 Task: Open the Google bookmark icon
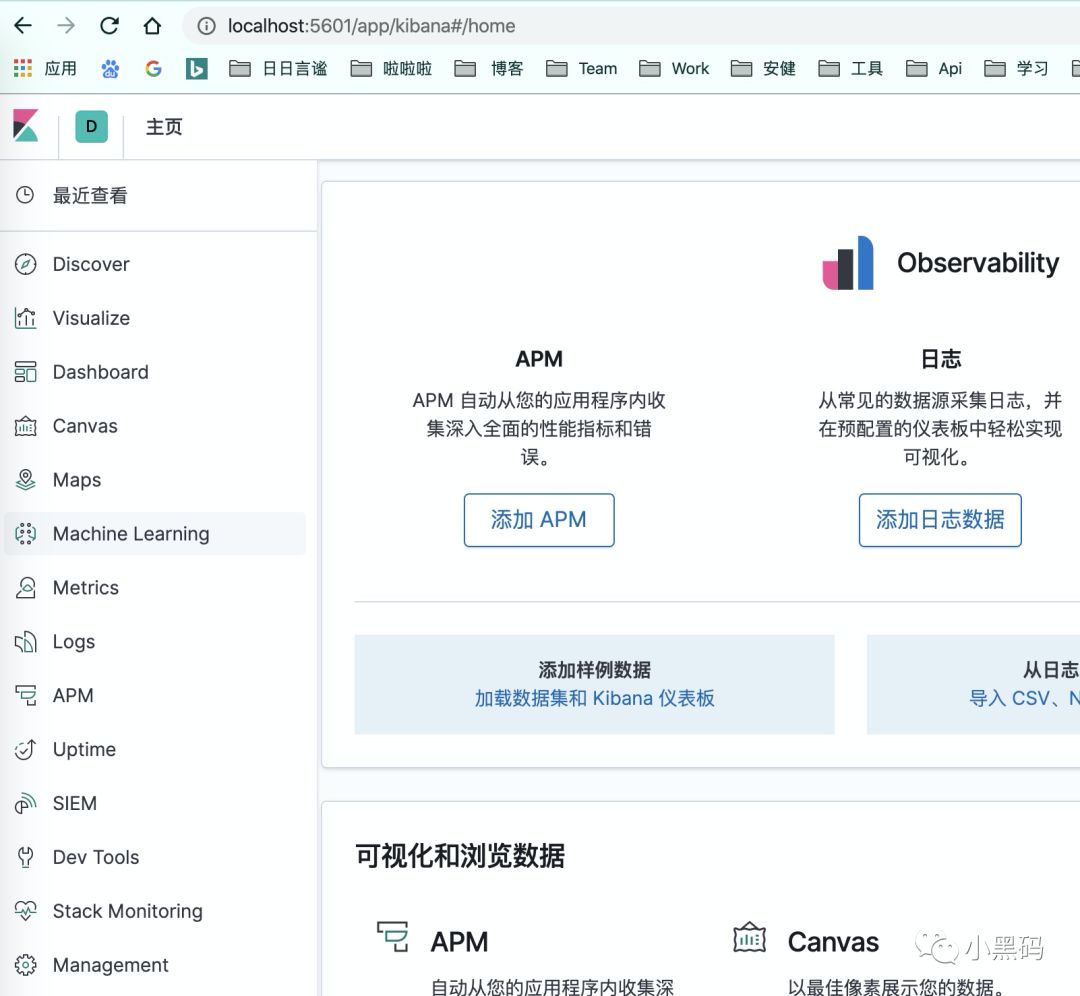(154, 68)
